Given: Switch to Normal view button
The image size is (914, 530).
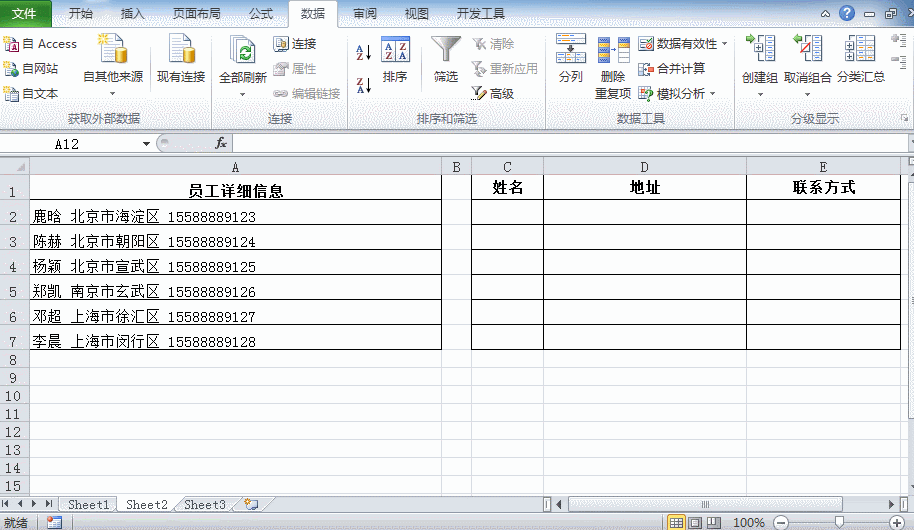Looking at the screenshot, I should point(676,522).
